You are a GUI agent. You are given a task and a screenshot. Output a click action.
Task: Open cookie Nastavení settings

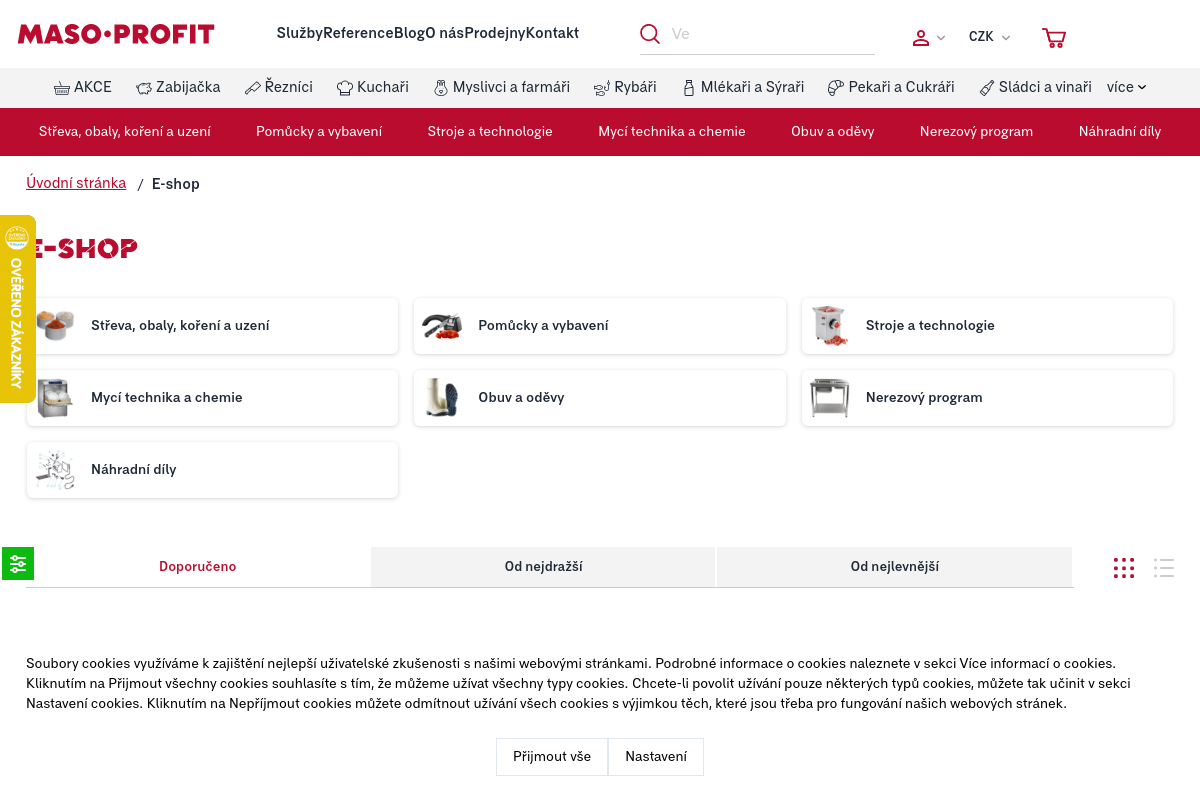(656, 757)
